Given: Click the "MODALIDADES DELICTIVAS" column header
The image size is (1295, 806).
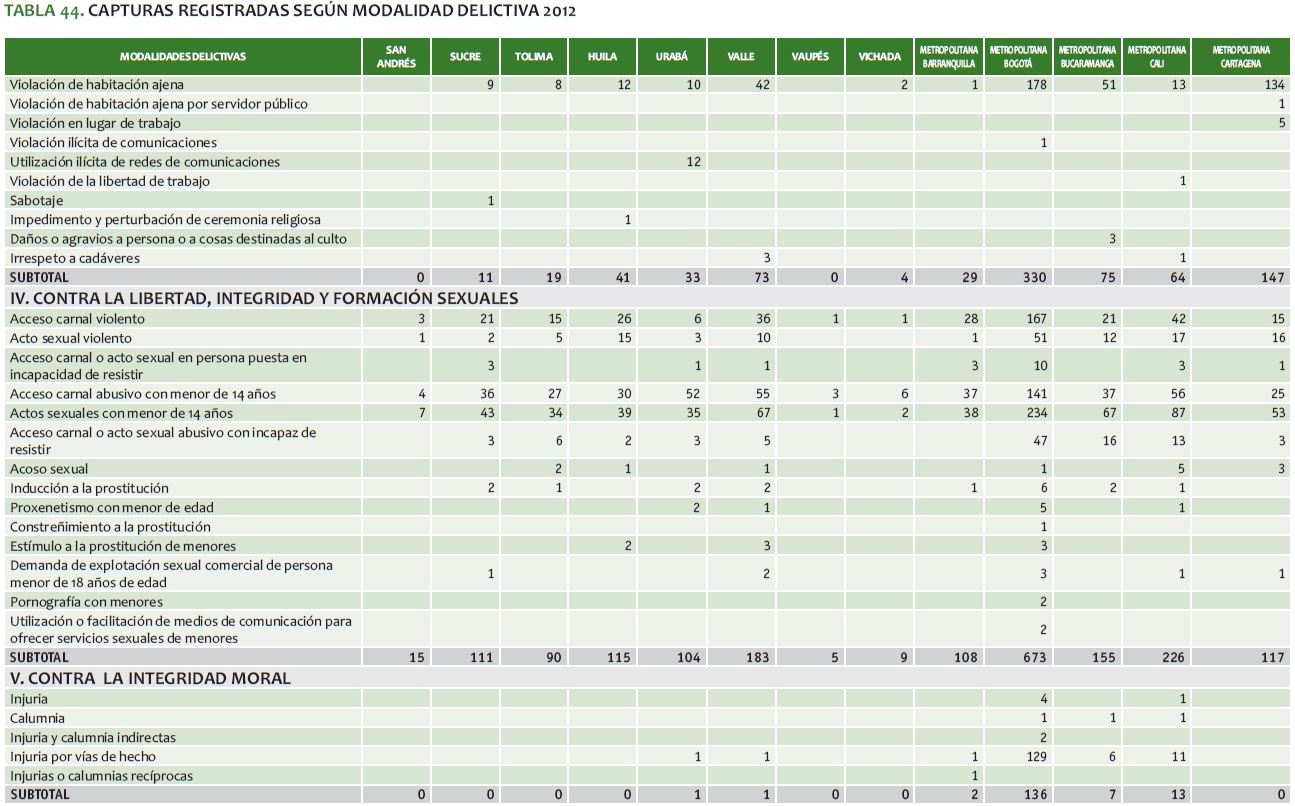Looking at the screenshot, I should point(183,57).
